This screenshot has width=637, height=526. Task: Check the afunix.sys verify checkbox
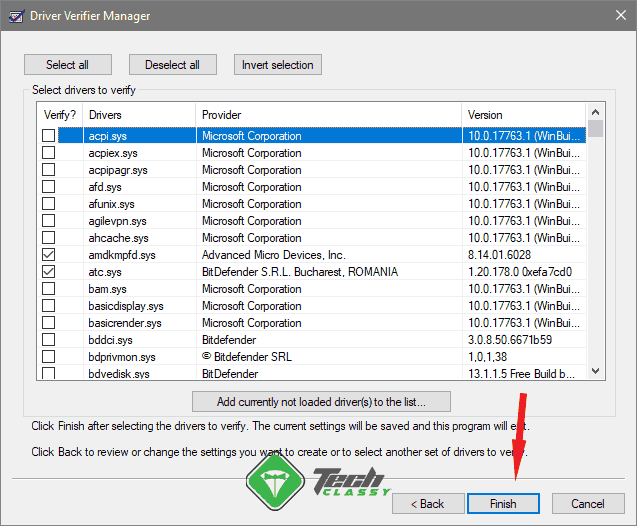[x=48, y=203]
